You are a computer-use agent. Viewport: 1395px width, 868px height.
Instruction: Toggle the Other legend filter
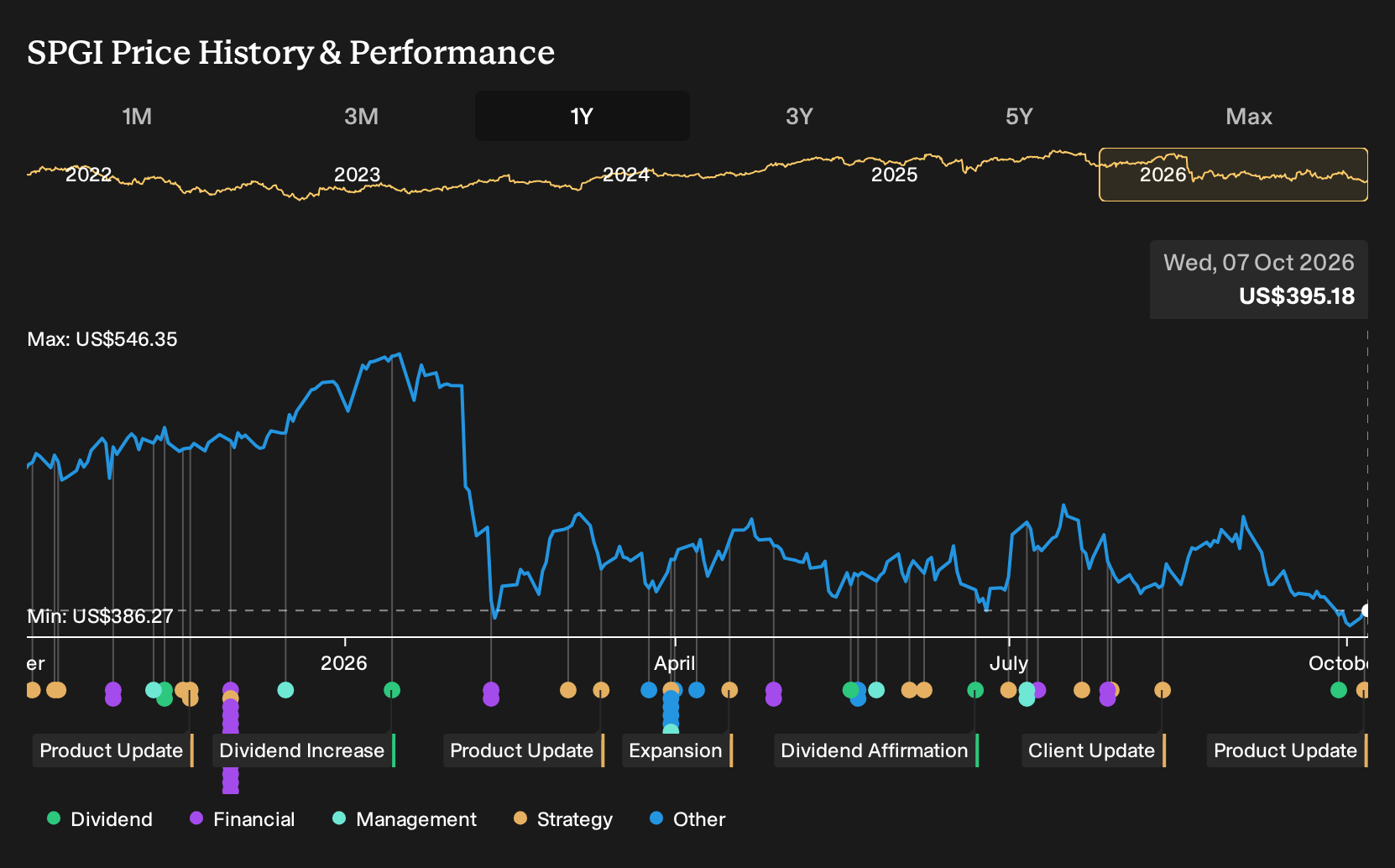point(687,819)
